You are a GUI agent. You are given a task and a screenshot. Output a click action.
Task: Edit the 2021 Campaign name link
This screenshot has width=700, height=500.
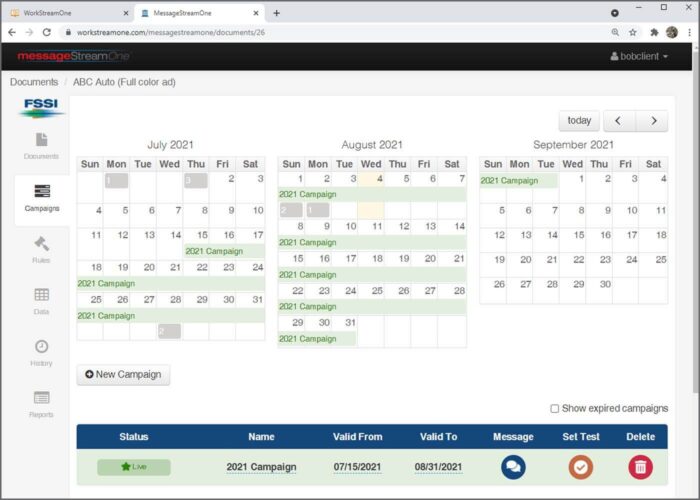pos(261,467)
